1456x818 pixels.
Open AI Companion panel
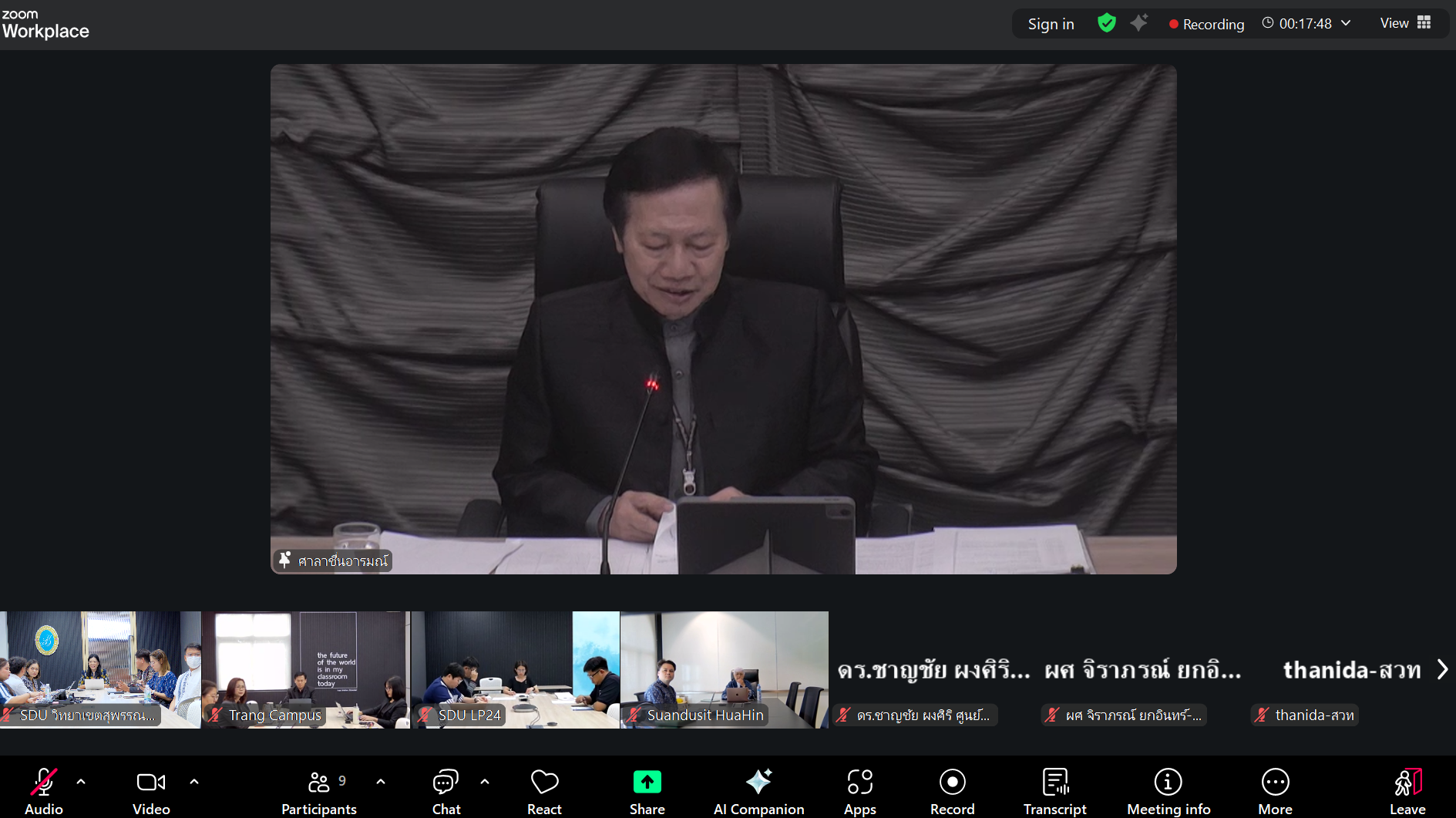pos(758,791)
